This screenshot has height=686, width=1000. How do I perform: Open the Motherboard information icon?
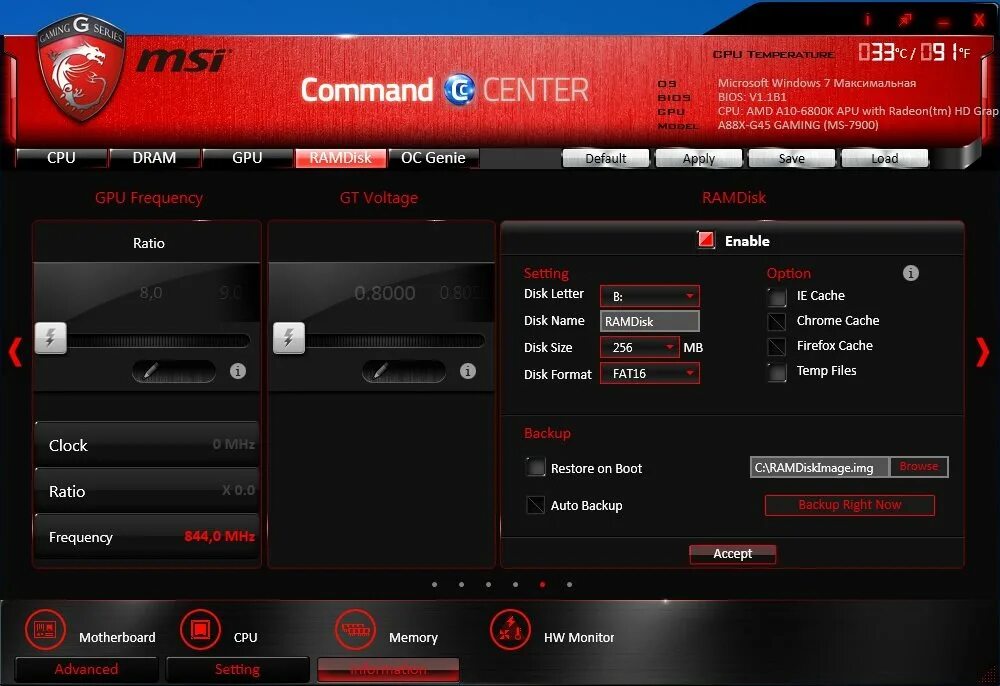[x=45, y=630]
